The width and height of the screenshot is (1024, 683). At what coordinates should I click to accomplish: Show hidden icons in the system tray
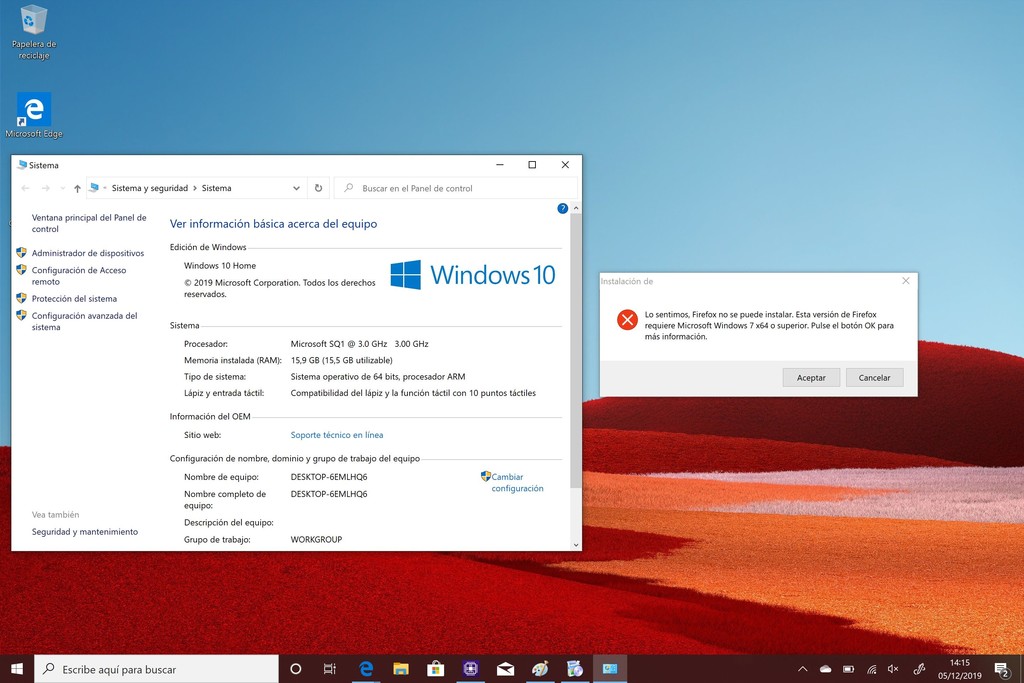tap(802, 668)
